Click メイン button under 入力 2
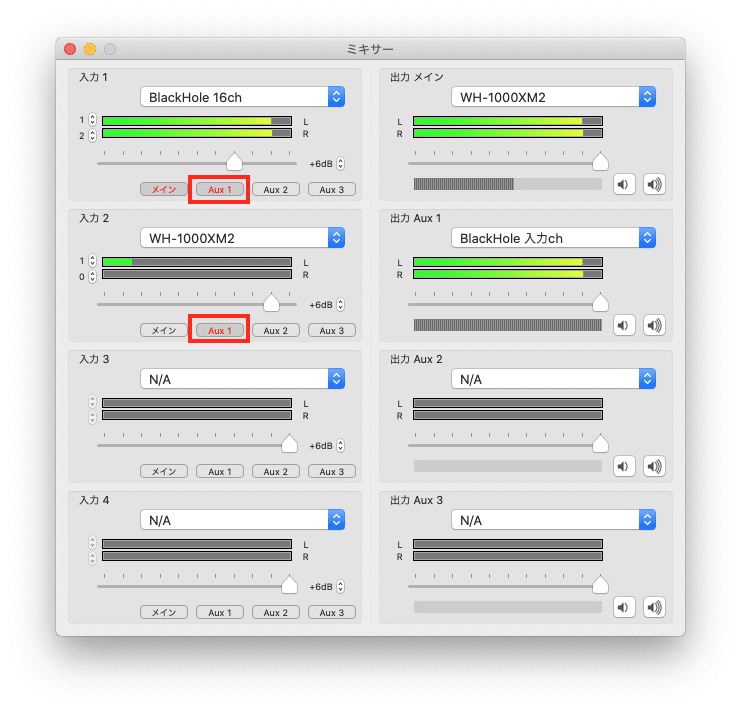The width and height of the screenshot is (741, 710). click(x=164, y=330)
